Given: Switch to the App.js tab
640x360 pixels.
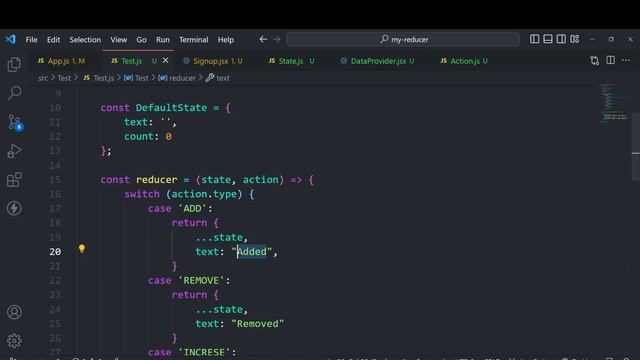Looking at the screenshot, I should [x=61, y=61].
